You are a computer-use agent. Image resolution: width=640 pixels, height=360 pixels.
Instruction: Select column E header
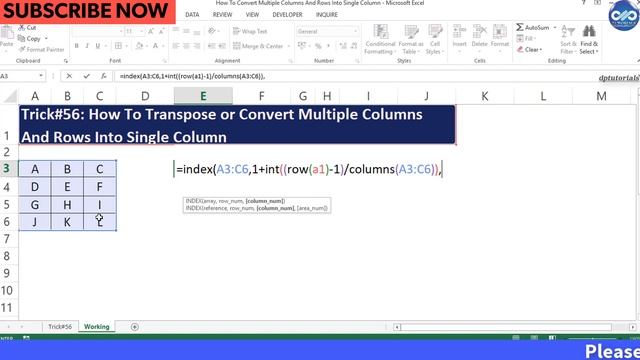pyautogui.click(x=203, y=96)
